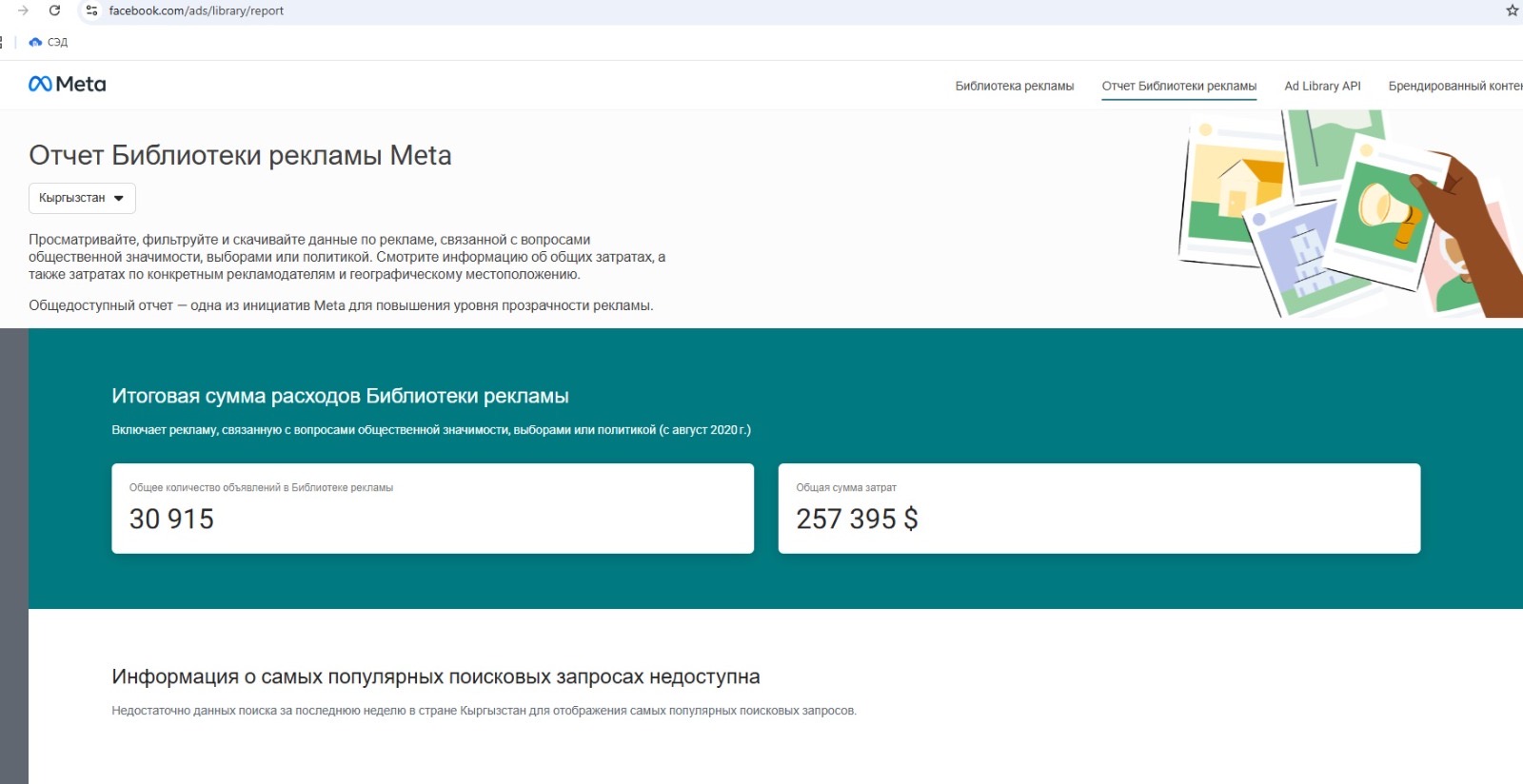Go to the Ad Library API link
Screen dimensions: 1523x784
(1322, 86)
